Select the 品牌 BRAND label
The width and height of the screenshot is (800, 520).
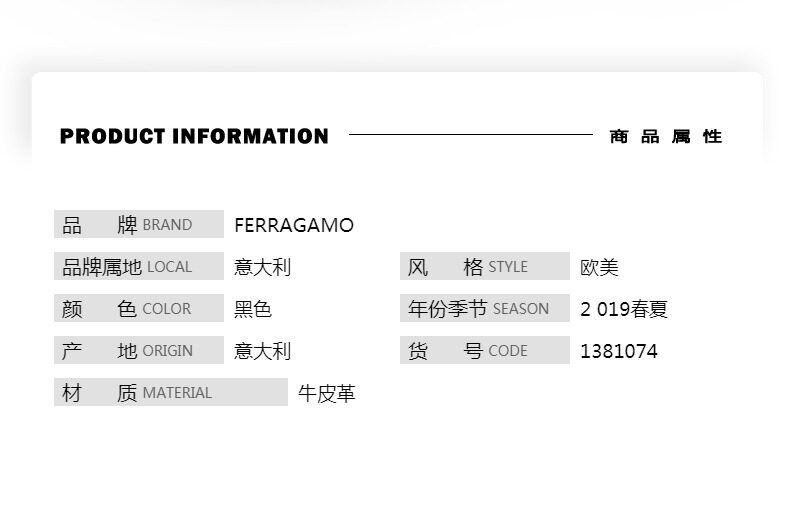click(x=138, y=225)
